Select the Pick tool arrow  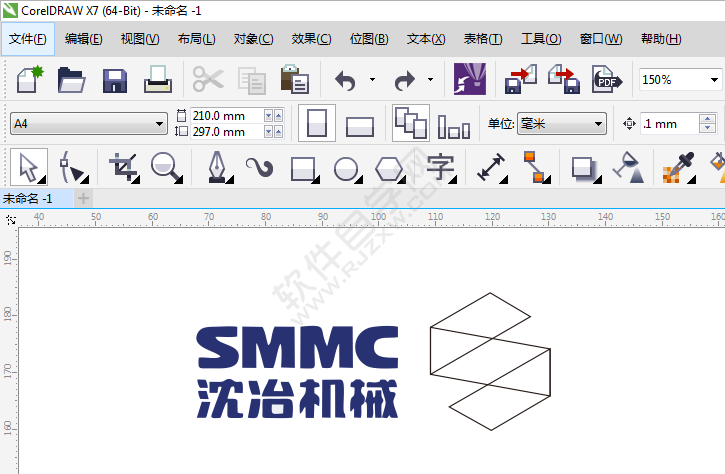(x=29, y=167)
